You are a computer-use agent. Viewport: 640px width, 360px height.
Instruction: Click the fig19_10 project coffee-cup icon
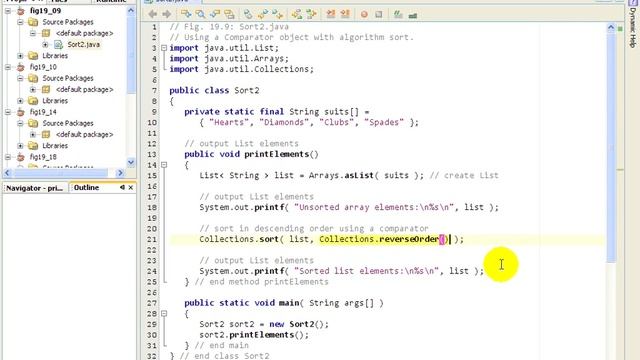[20, 67]
